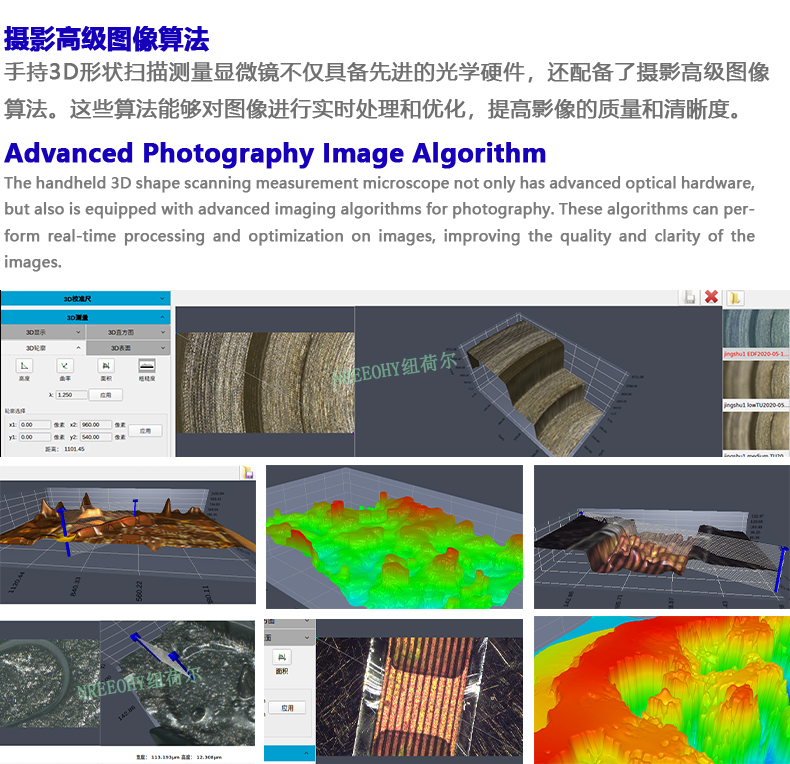Click the red jingshu1 EDF2020-05 filename
790x764 pixels.
click(x=755, y=354)
